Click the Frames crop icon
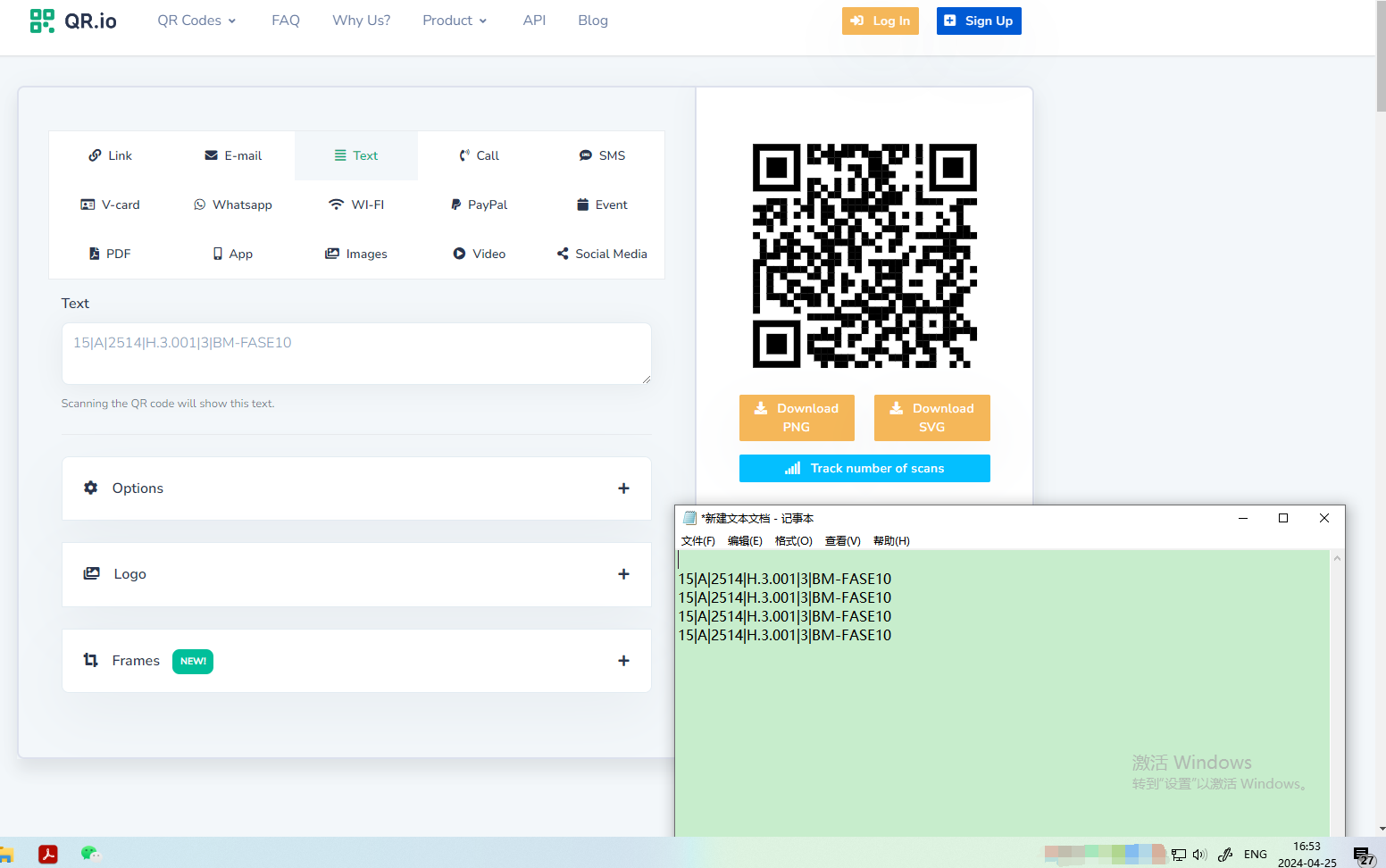1386x868 pixels. [x=90, y=660]
